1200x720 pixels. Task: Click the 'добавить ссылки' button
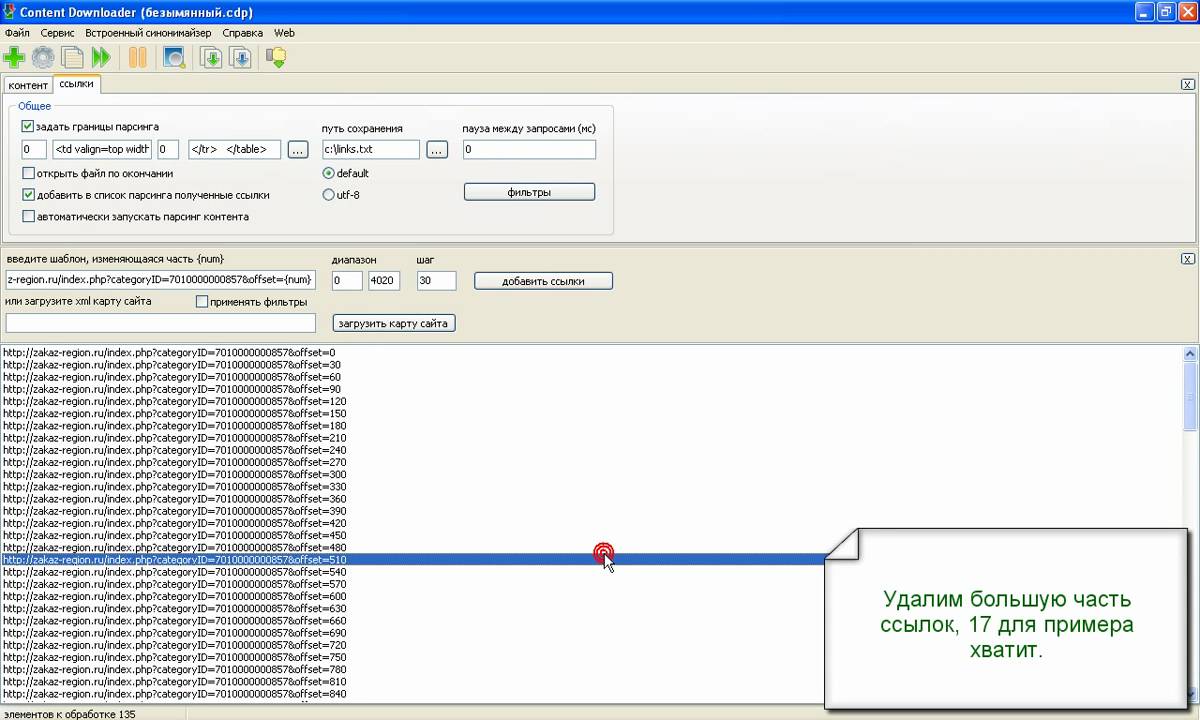pos(543,281)
